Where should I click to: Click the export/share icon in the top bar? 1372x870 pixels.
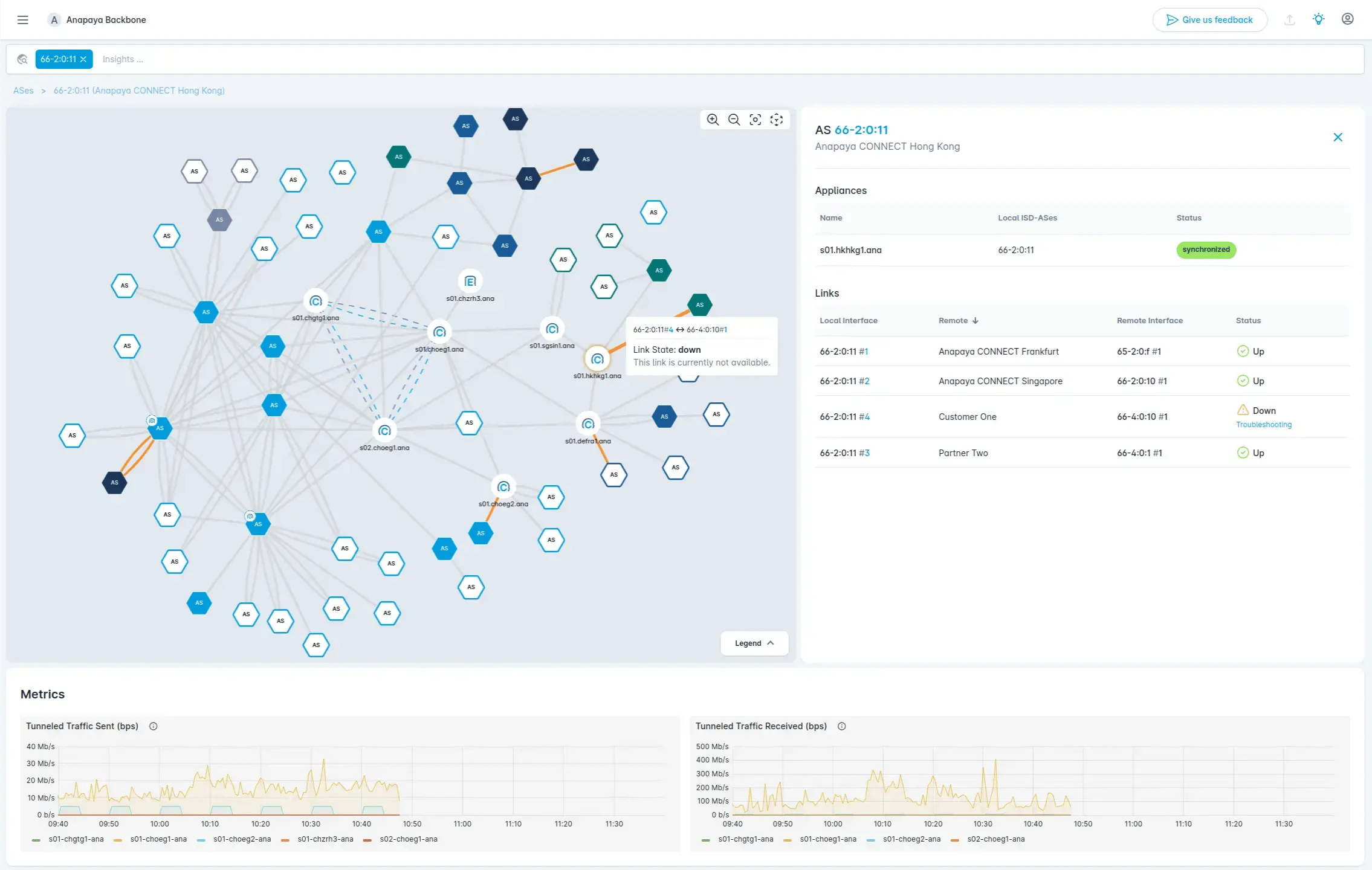click(1290, 19)
